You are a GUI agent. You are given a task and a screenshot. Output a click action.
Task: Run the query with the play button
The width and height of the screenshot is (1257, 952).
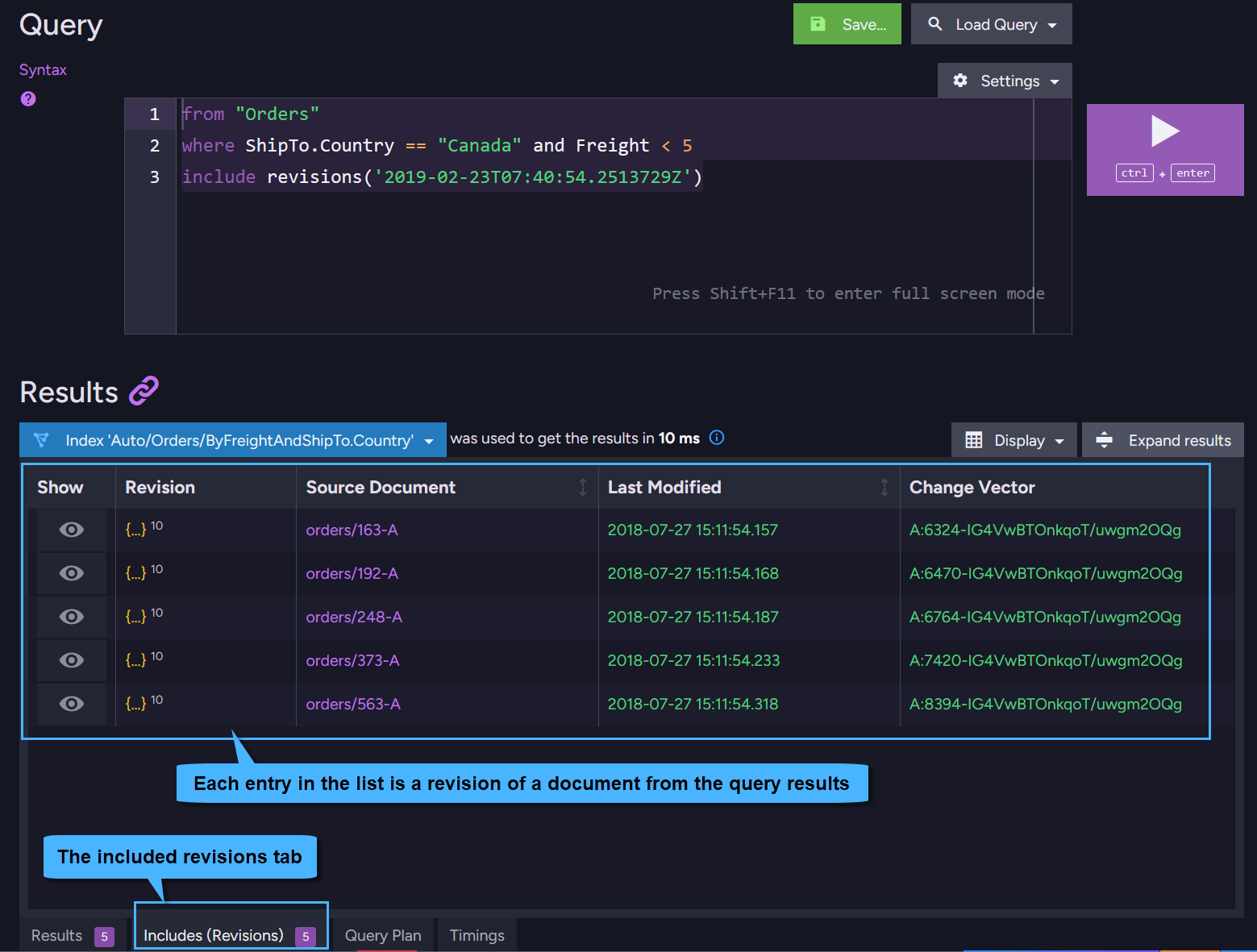1165,150
